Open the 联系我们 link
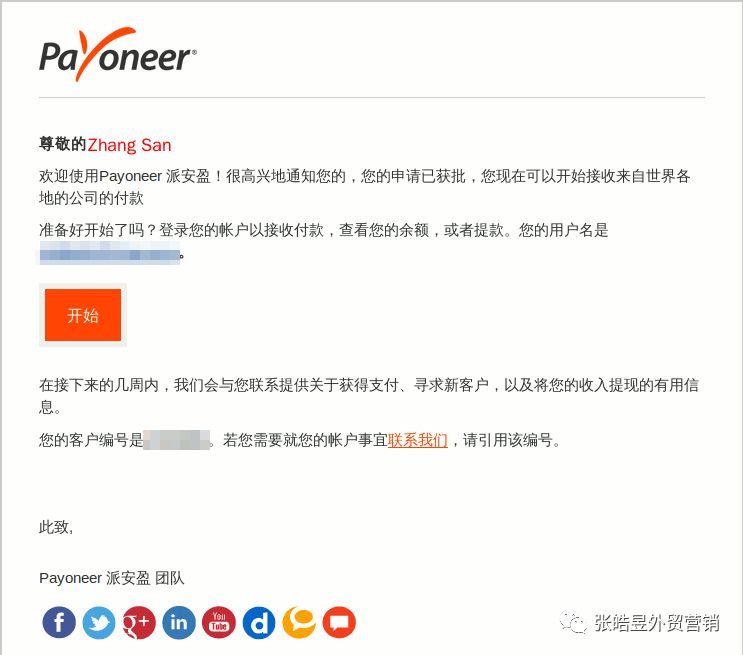Image resolution: width=743 pixels, height=655 pixels. [417, 440]
